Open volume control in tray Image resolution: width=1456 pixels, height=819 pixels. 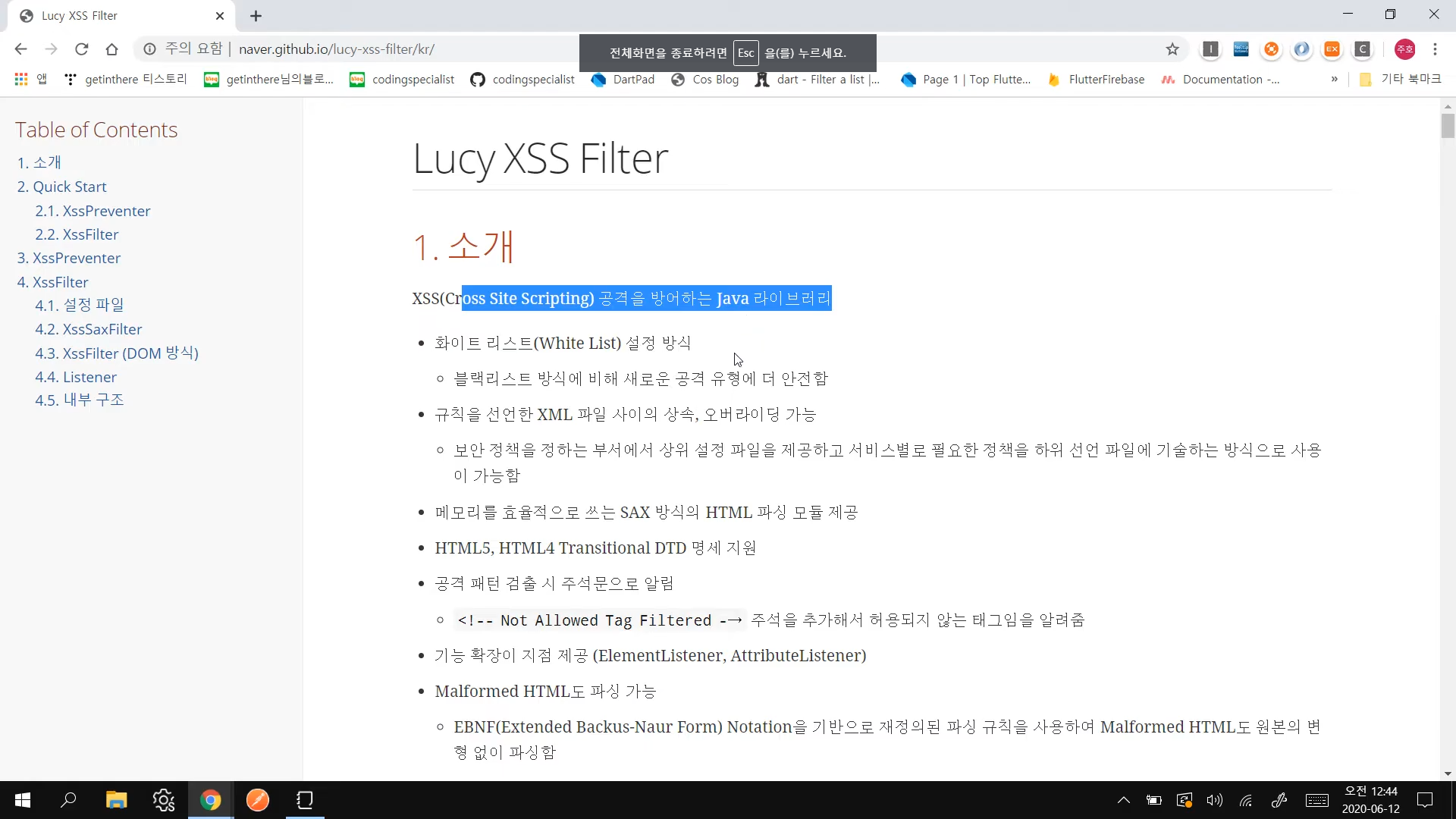tap(1214, 800)
